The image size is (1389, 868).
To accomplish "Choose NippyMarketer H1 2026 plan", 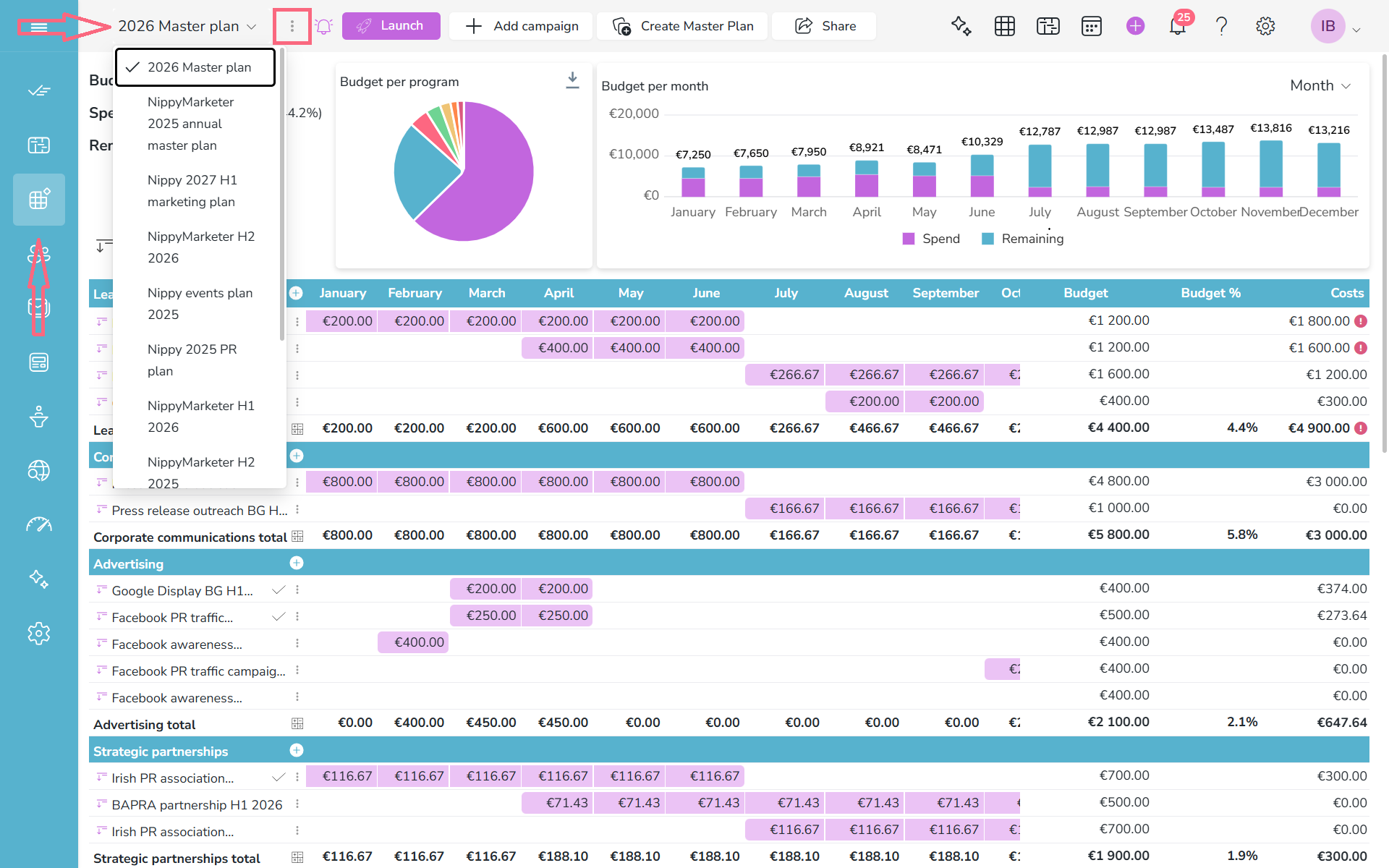I will click(195, 417).
